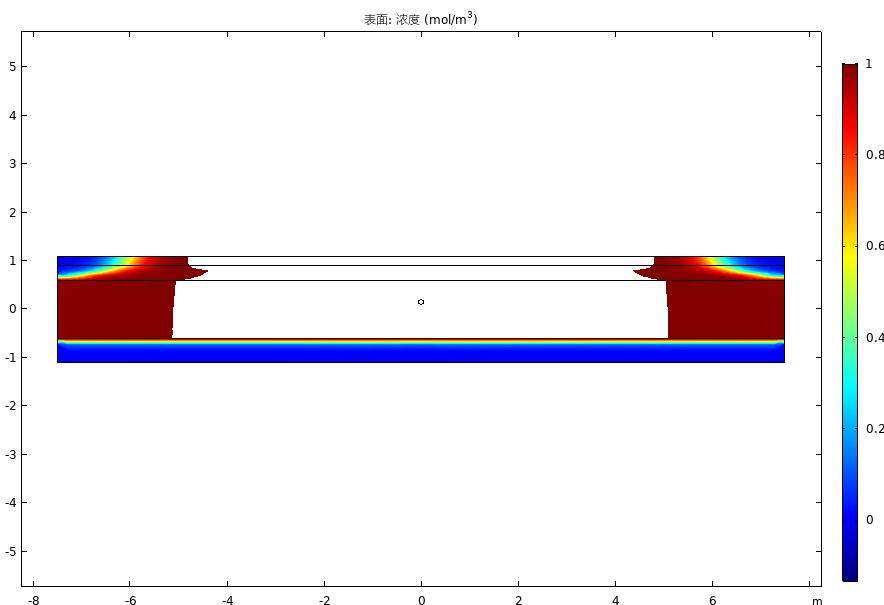Click the 0.2 label on the color legend

[874, 429]
